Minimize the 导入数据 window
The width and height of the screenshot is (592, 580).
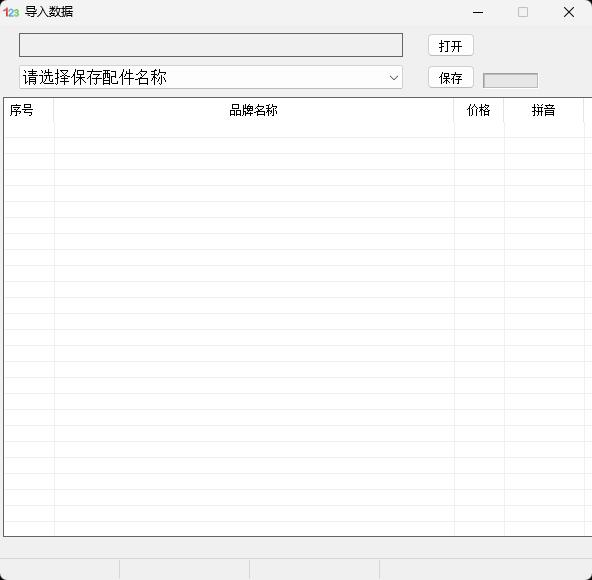tap(478, 12)
